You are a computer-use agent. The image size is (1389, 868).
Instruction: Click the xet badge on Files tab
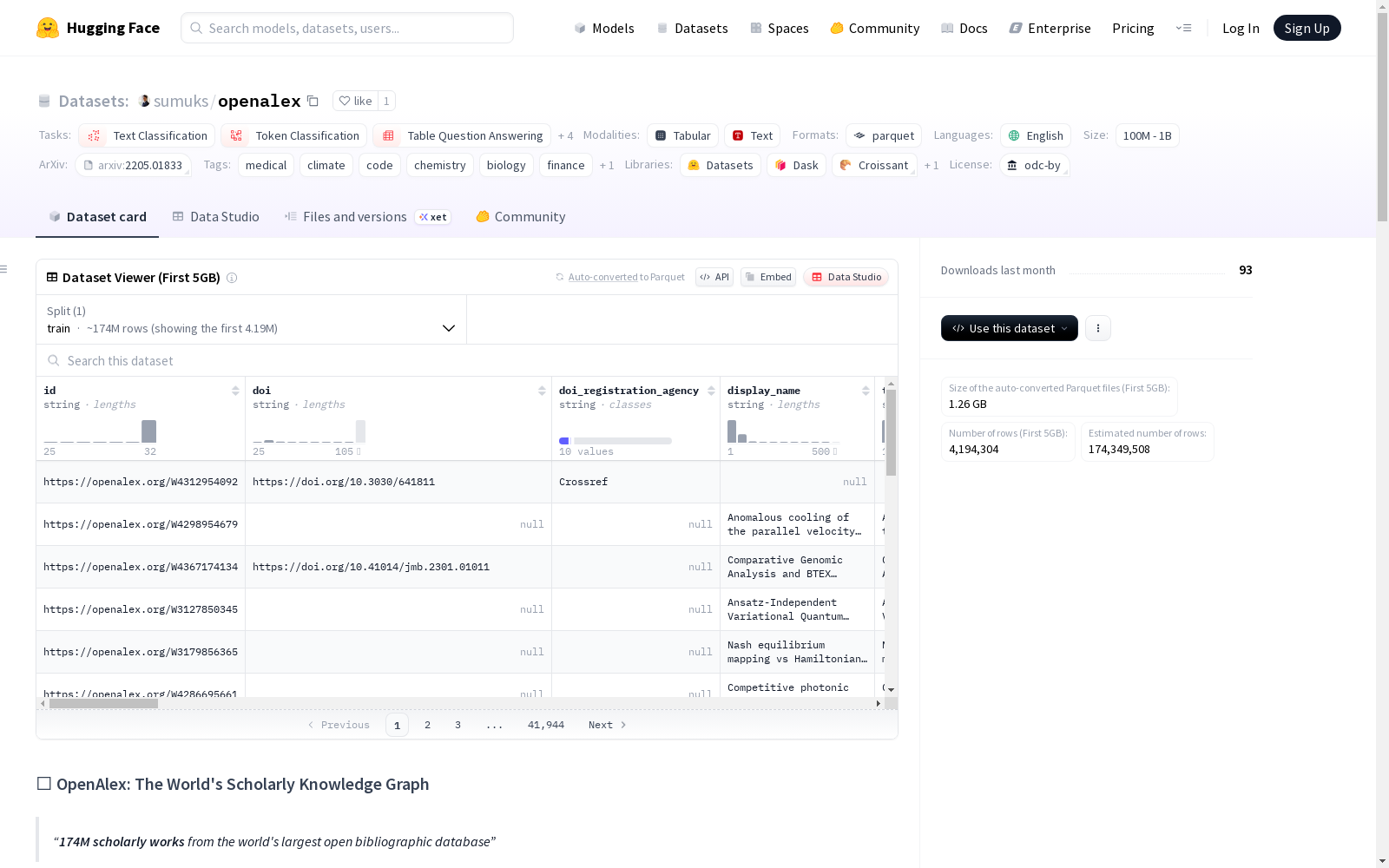tap(432, 217)
